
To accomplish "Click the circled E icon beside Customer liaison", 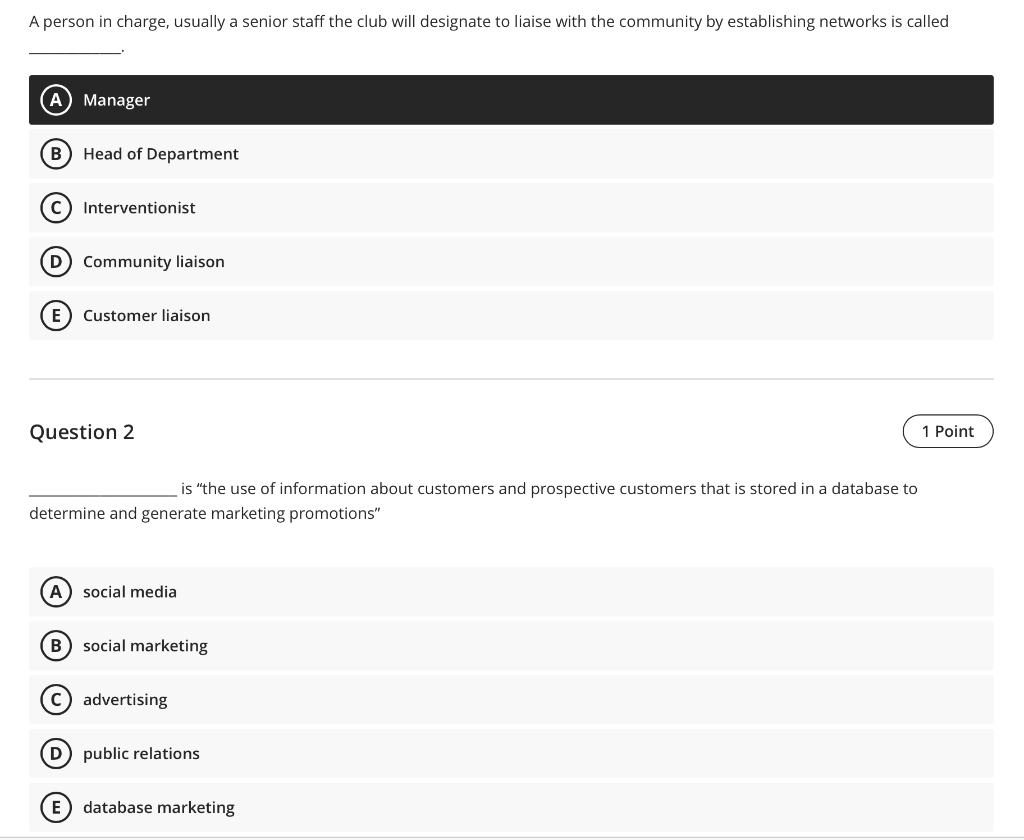I will pos(55,315).
